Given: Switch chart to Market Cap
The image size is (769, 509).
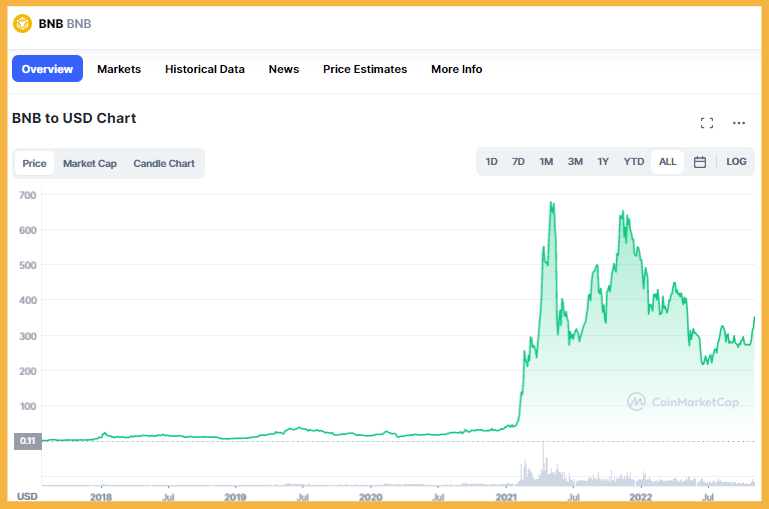Looking at the screenshot, I should point(90,163).
